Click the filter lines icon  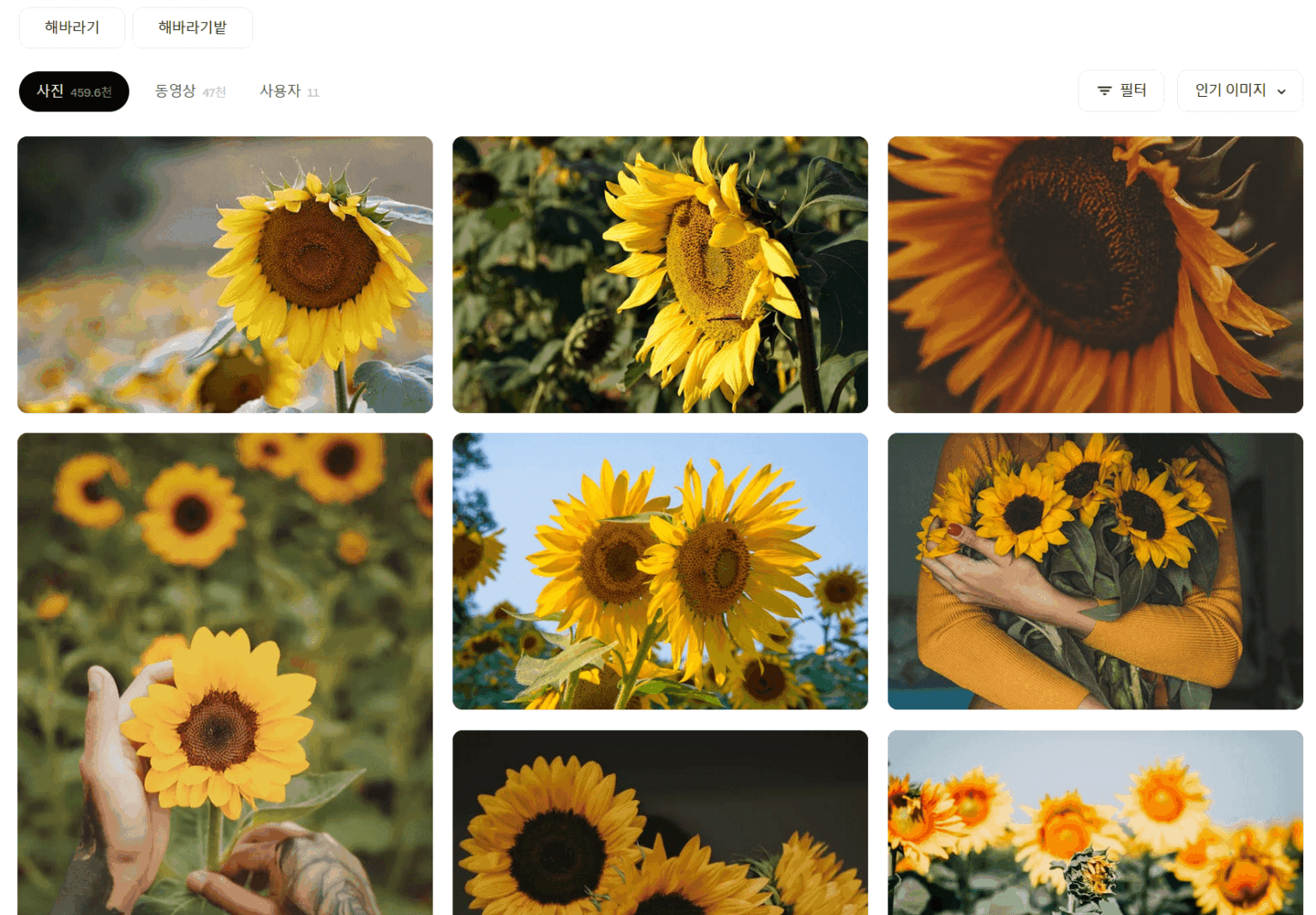(x=1104, y=91)
